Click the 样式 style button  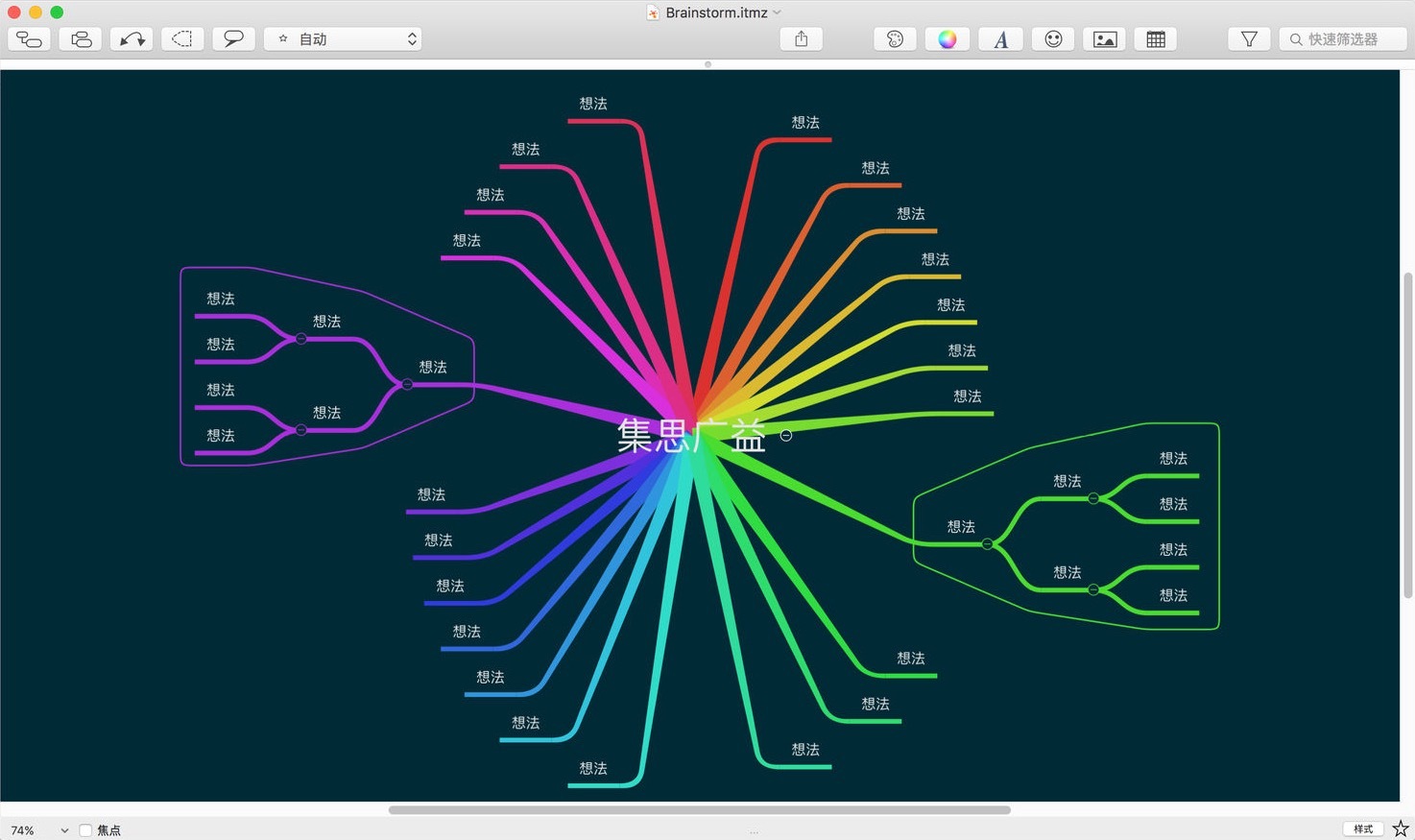(x=1363, y=829)
